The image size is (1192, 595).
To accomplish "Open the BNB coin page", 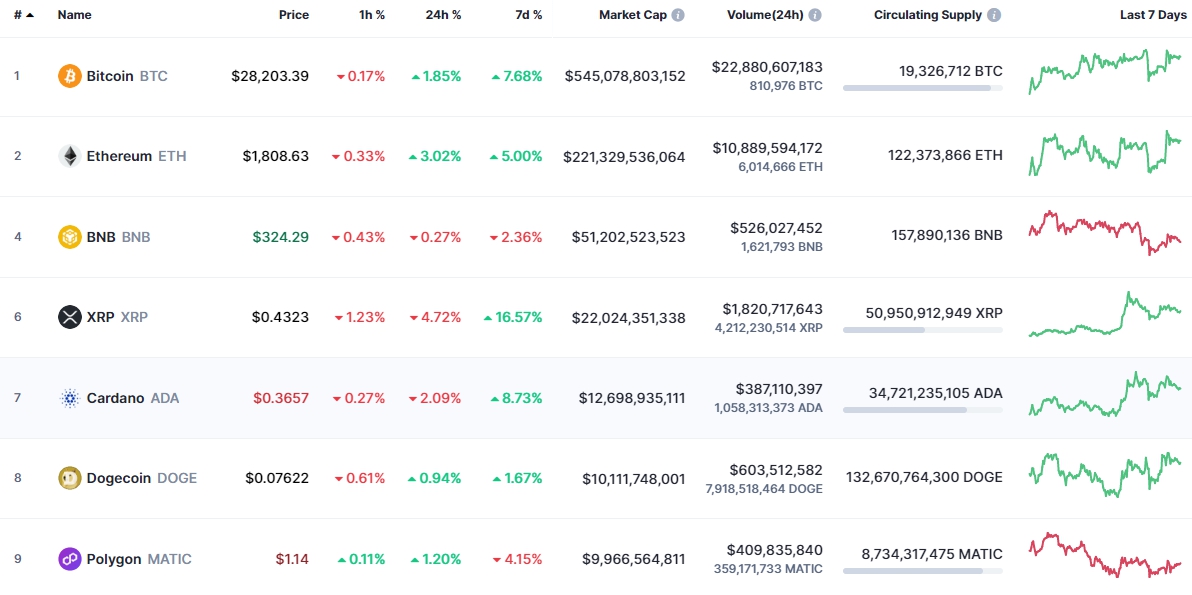I will (x=119, y=237).
